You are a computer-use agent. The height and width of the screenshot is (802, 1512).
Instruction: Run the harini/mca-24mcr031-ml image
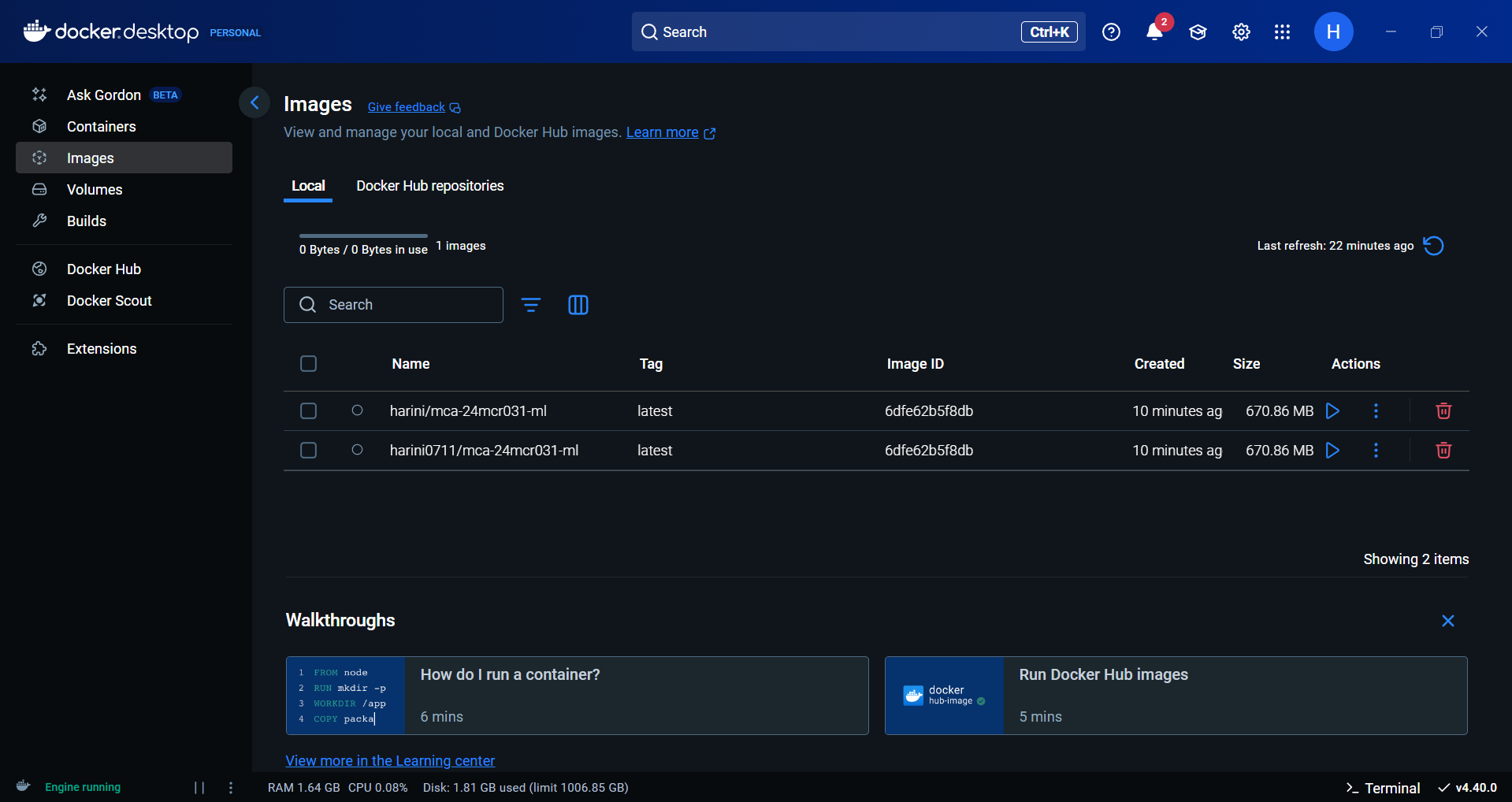(x=1332, y=410)
